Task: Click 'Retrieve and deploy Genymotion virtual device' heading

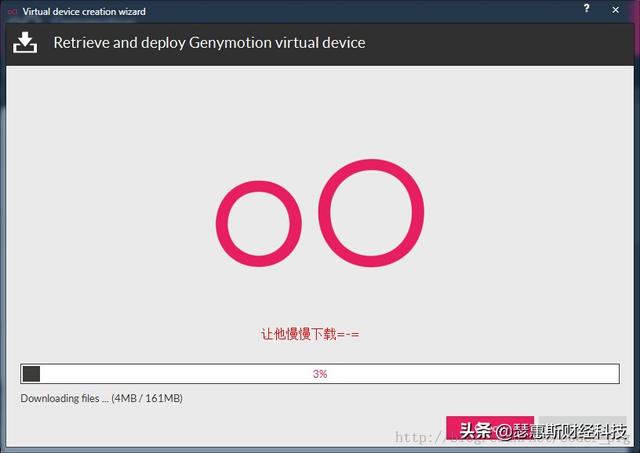Action: [209, 43]
